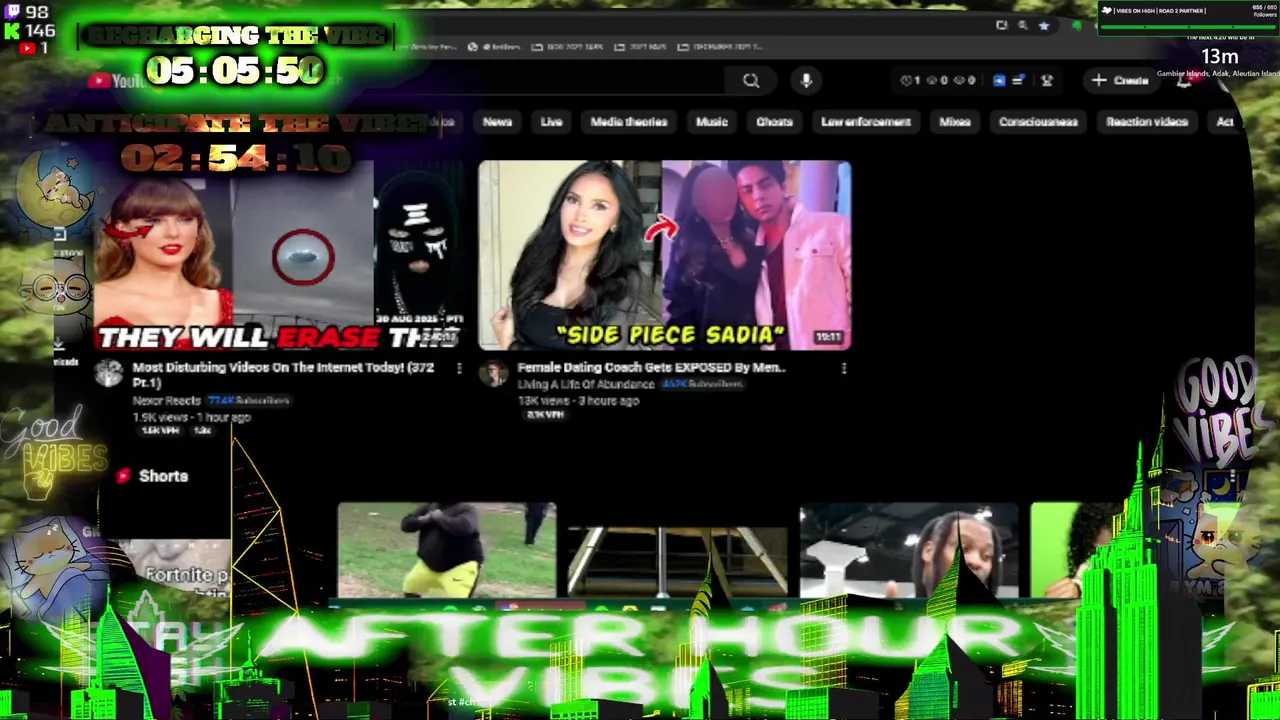The image size is (1280, 720).
Task: Select the Consciousness filter chip
Action: (1038, 122)
